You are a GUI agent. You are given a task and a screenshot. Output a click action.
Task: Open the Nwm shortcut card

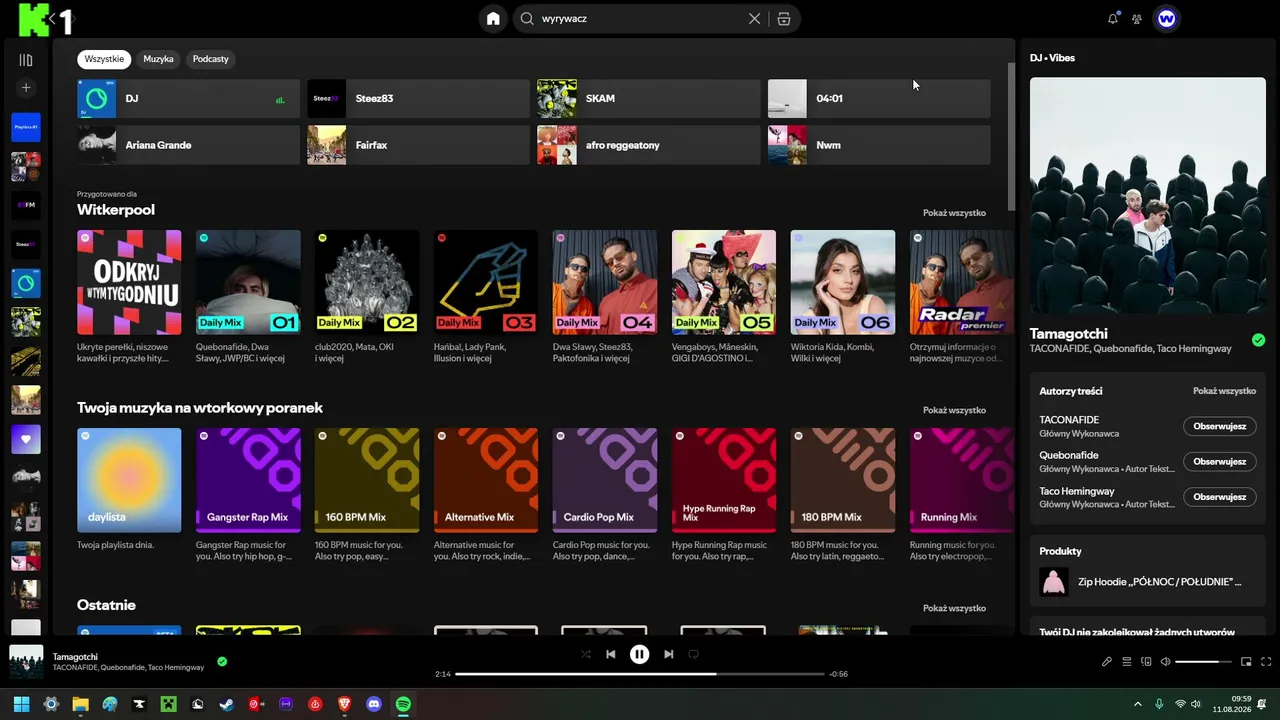[x=879, y=145]
